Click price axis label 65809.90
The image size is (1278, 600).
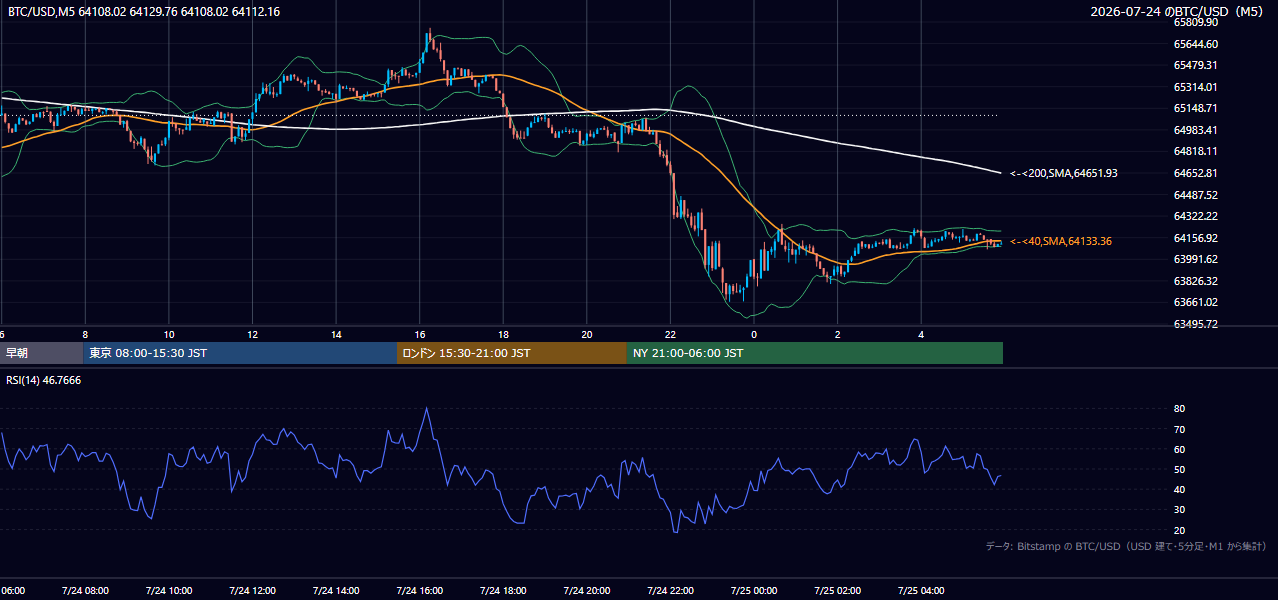click(x=1196, y=22)
